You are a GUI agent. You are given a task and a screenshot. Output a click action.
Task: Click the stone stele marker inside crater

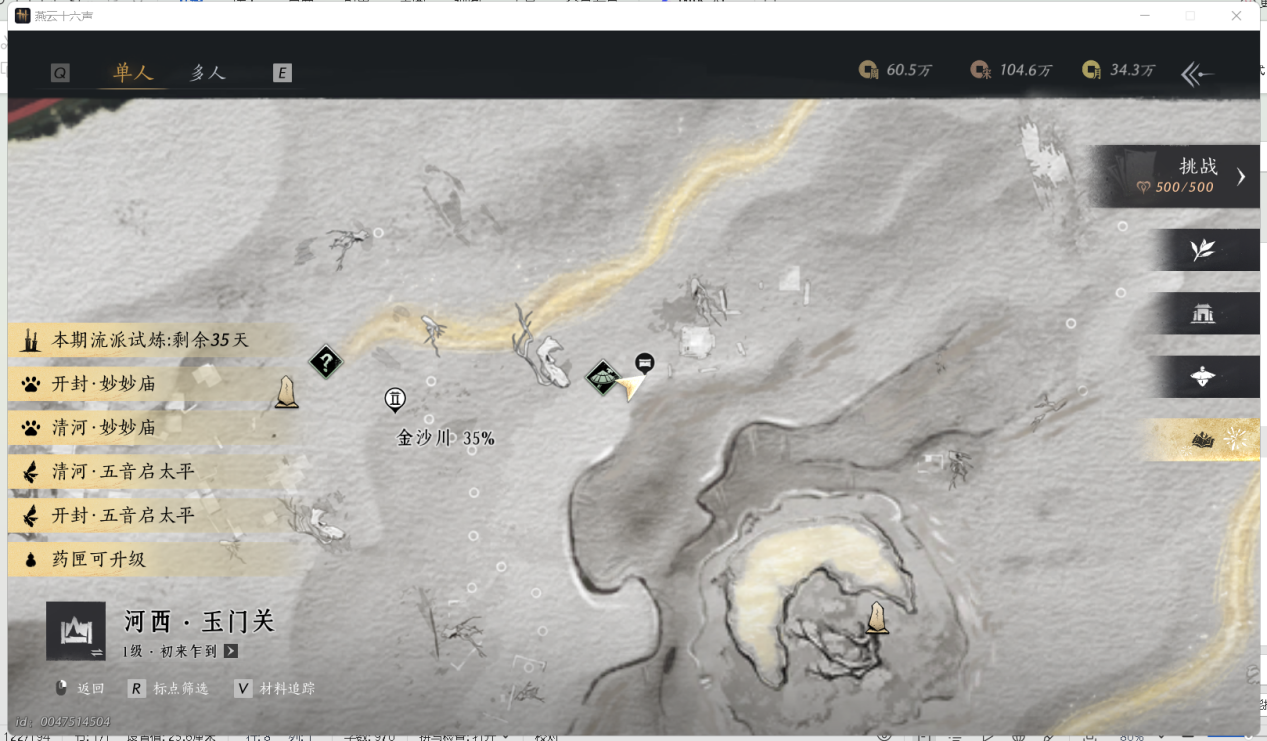click(x=877, y=618)
